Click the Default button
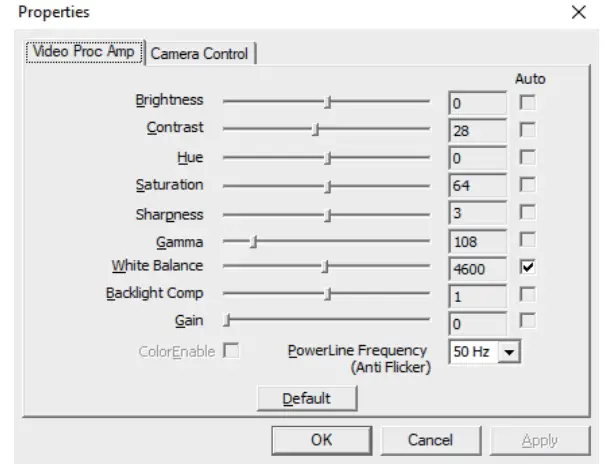The height and width of the screenshot is (464, 607). (306, 398)
